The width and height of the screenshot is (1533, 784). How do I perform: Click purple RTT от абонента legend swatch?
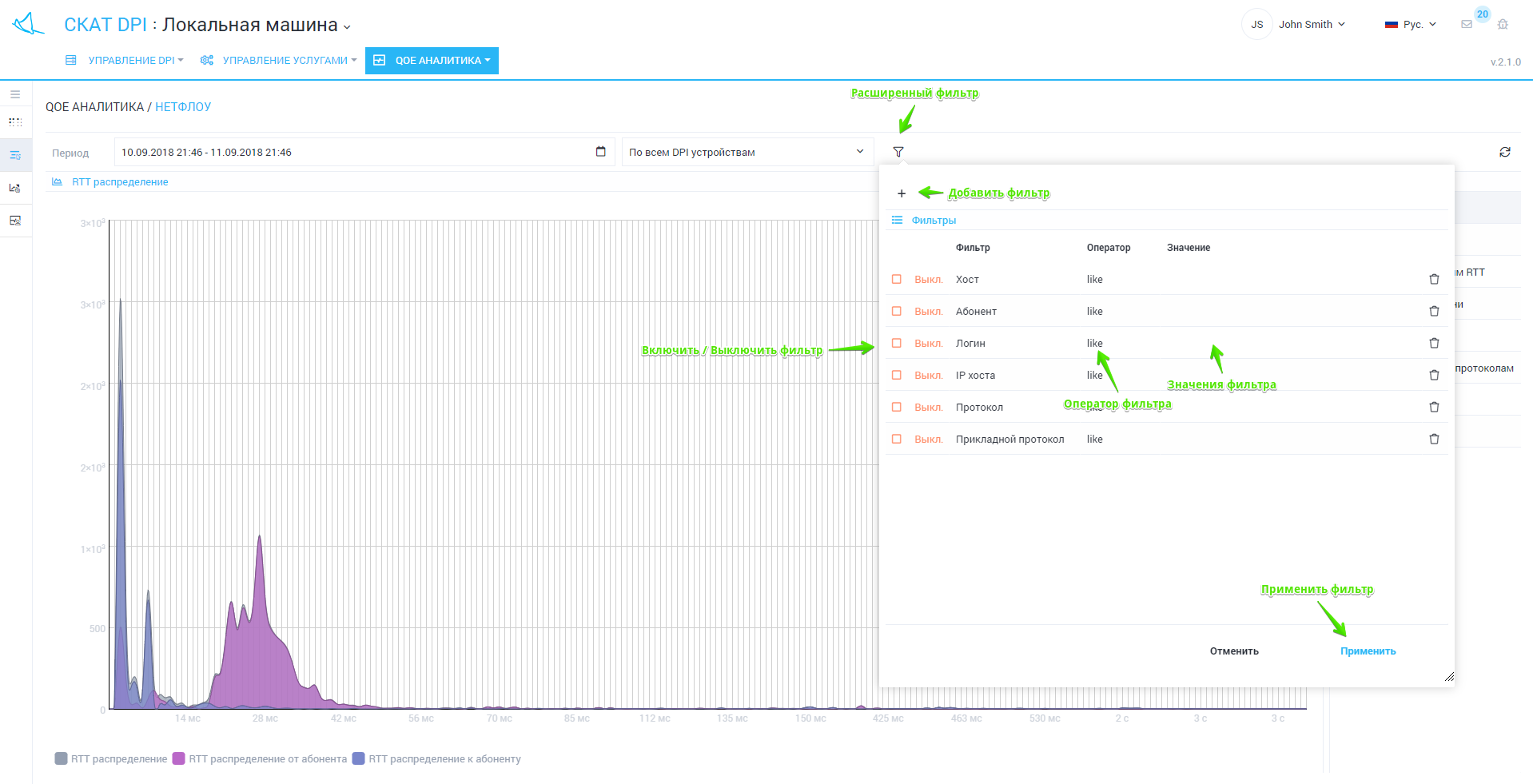[179, 758]
